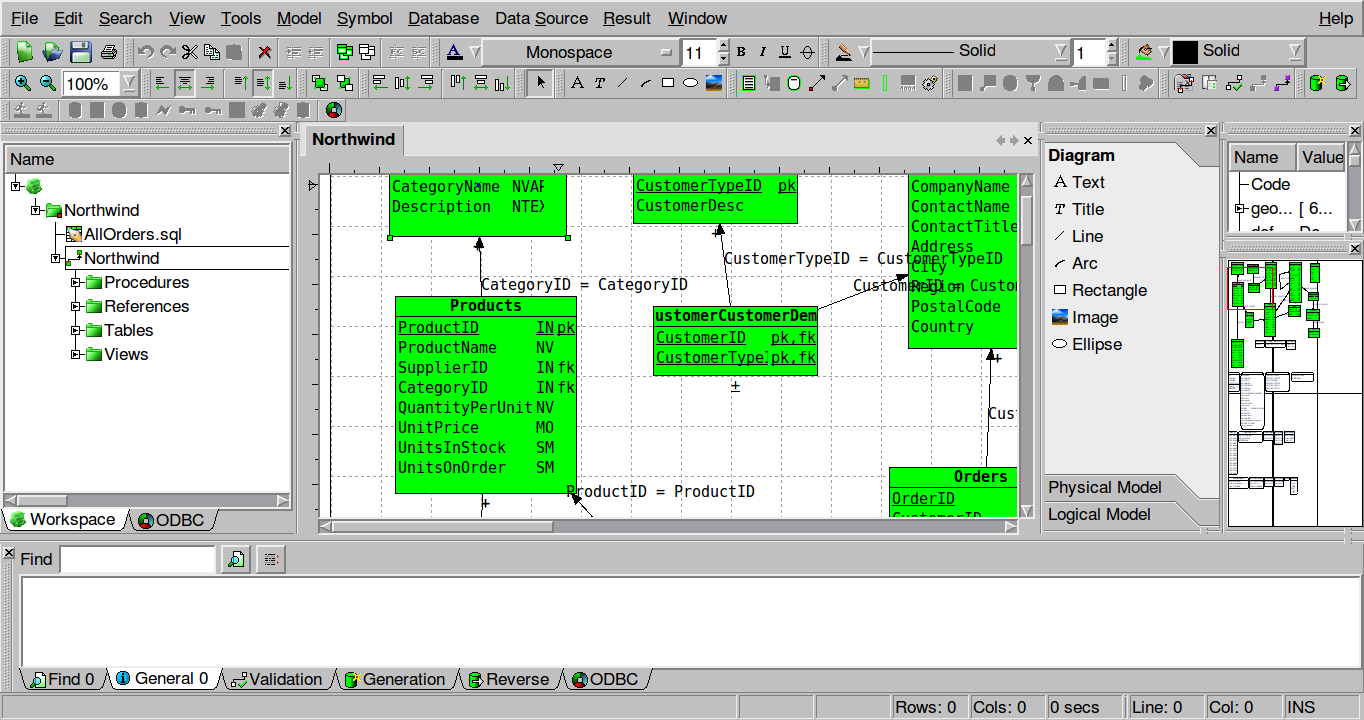Open the Data Source menu
This screenshot has height=720, width=1364.
click(541, 18)
